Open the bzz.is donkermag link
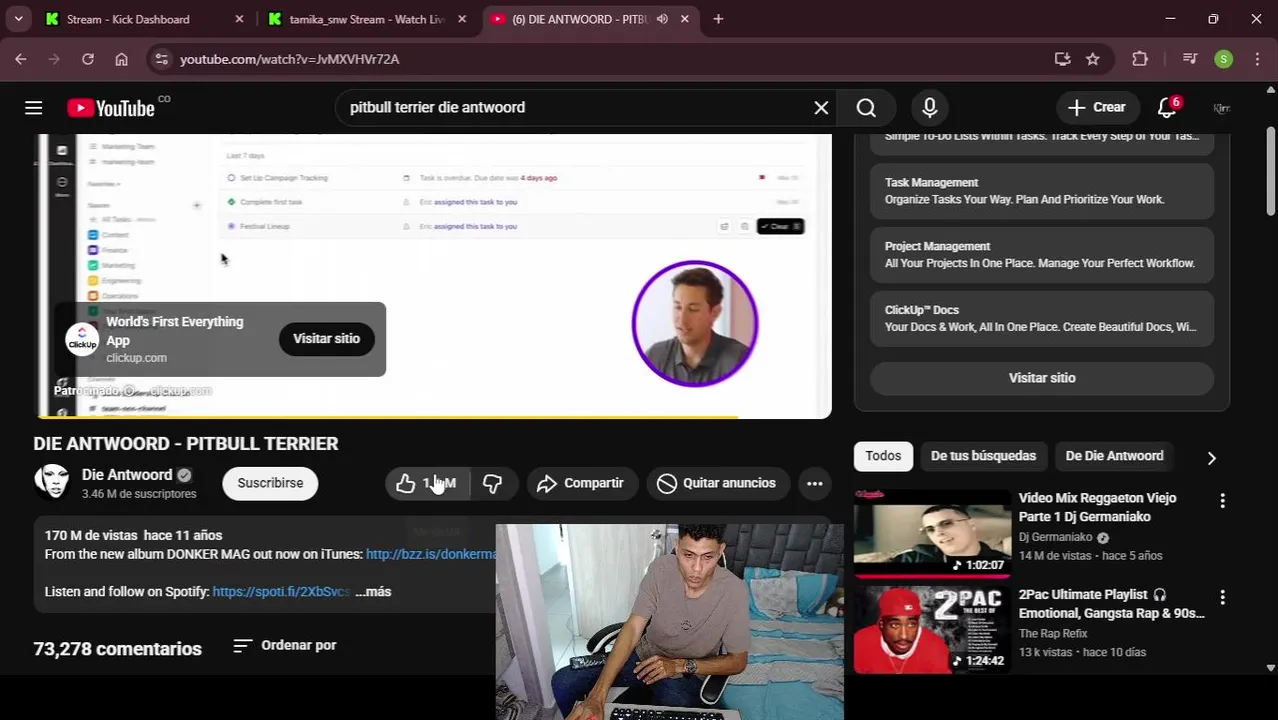The image size is (1278, 720). [431, 554]
